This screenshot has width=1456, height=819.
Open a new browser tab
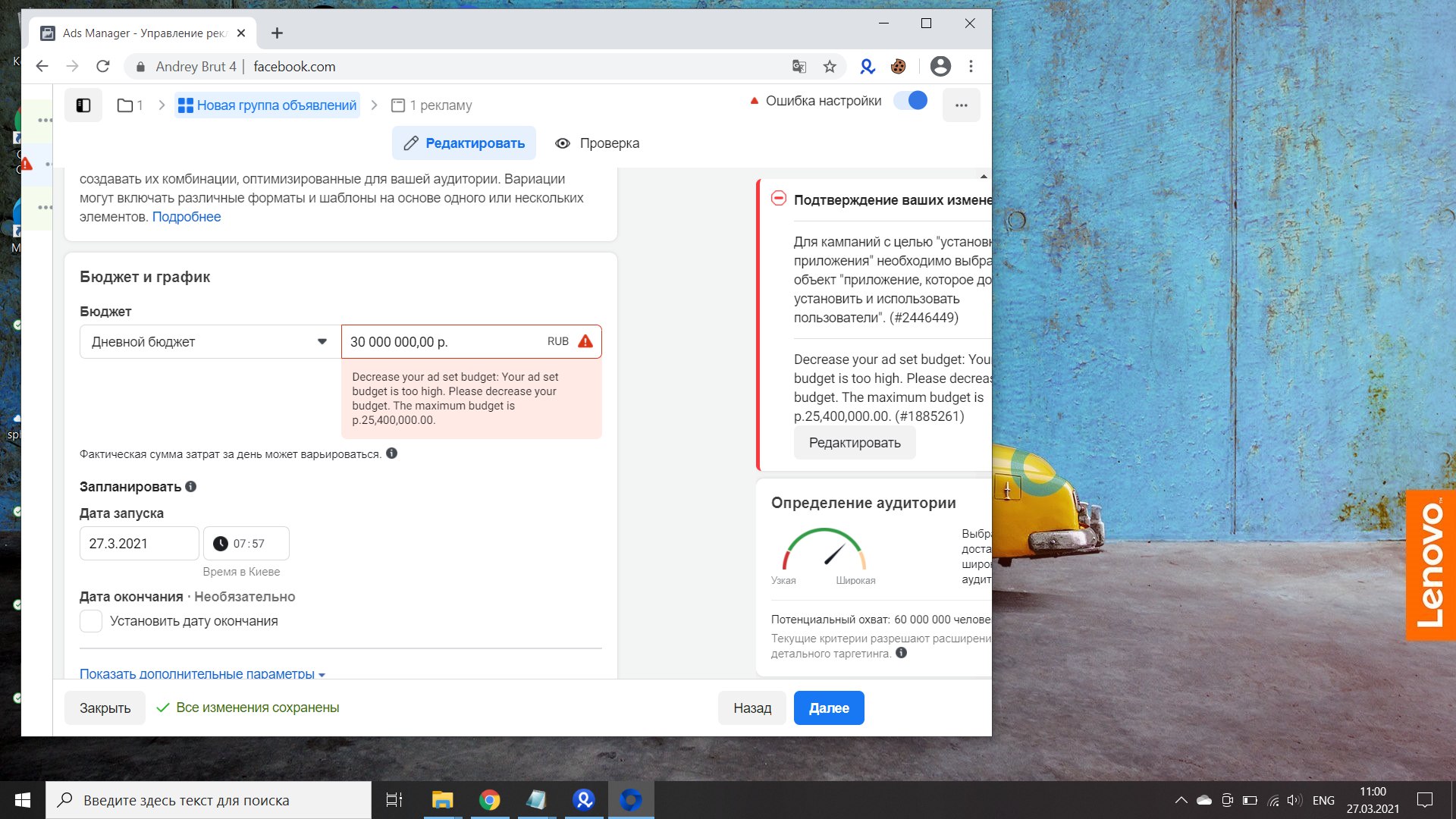click(x=278, y=33)
